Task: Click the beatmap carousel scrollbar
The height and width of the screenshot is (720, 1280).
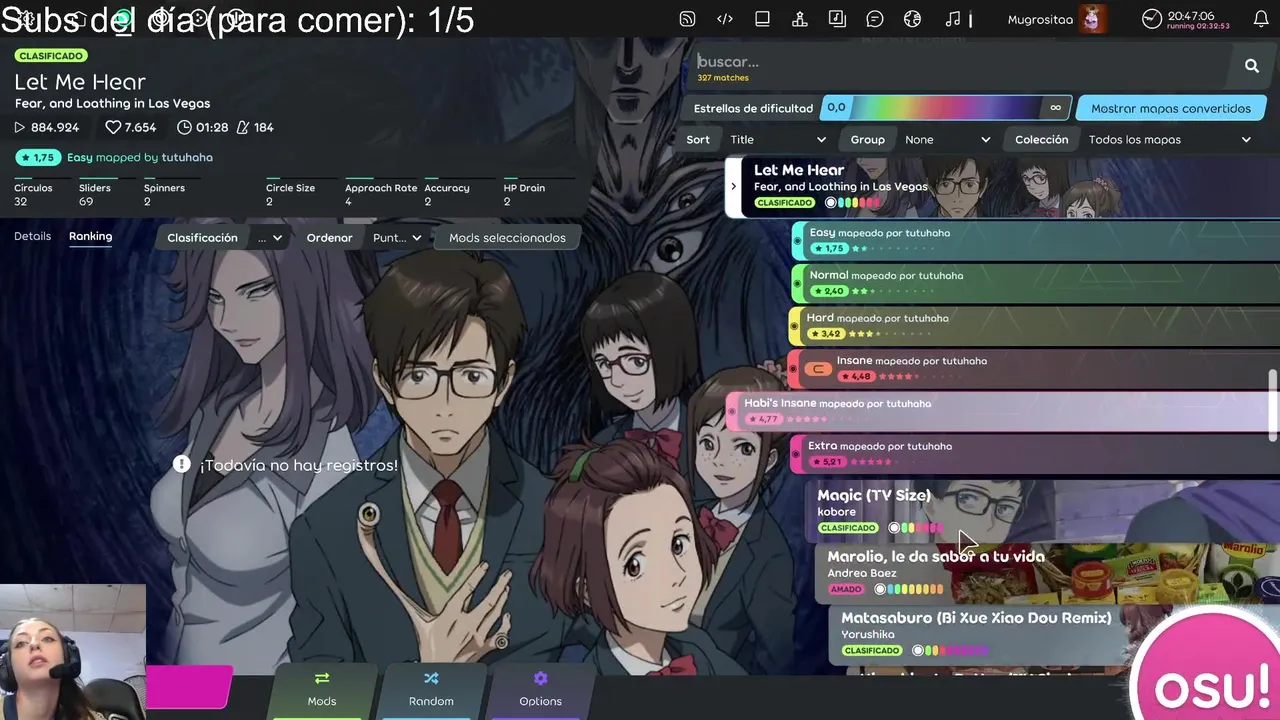Action: tap(1273, 405)
